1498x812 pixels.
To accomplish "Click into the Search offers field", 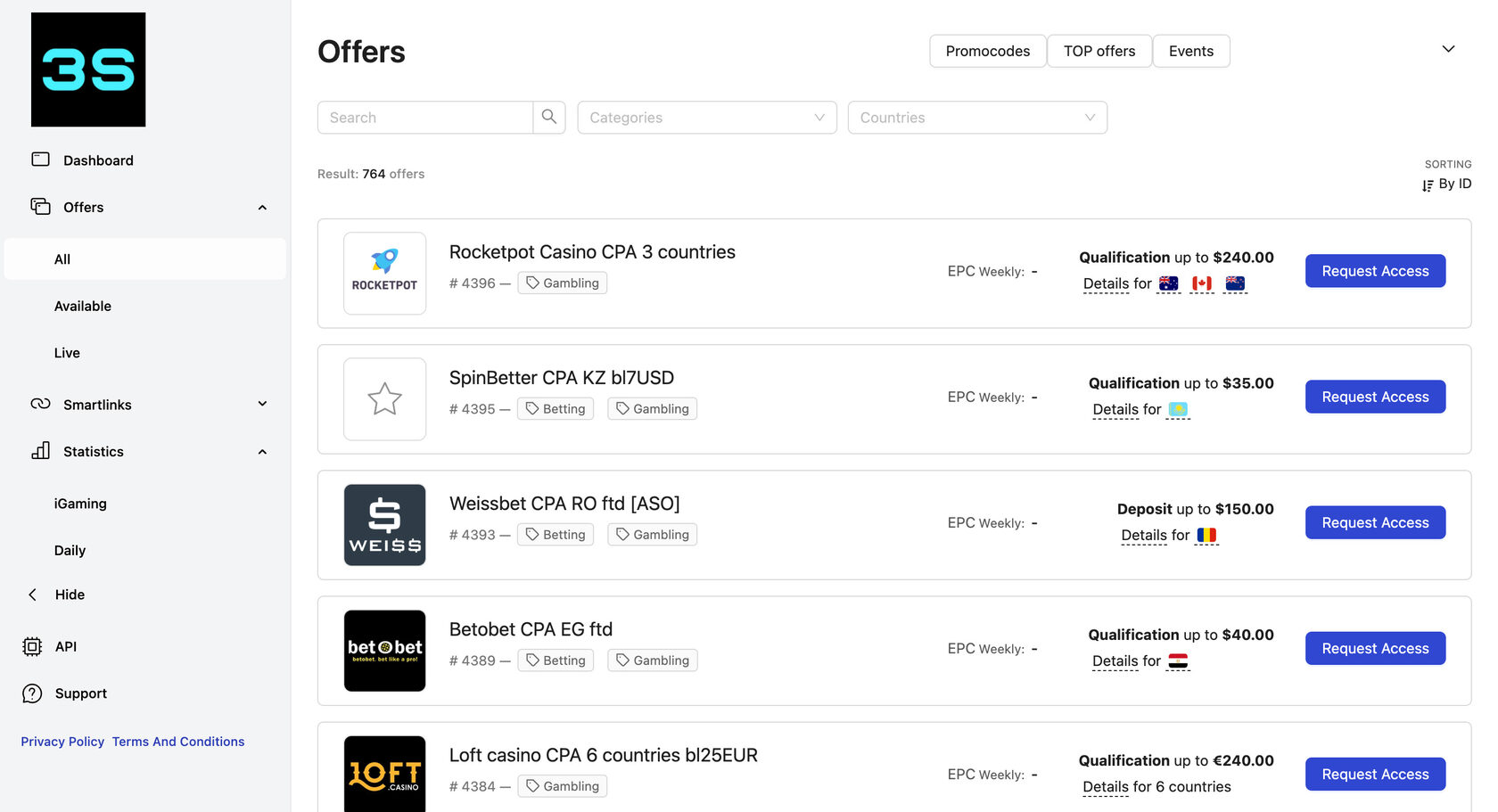I will pyautogui.click(x=425, y=118).
